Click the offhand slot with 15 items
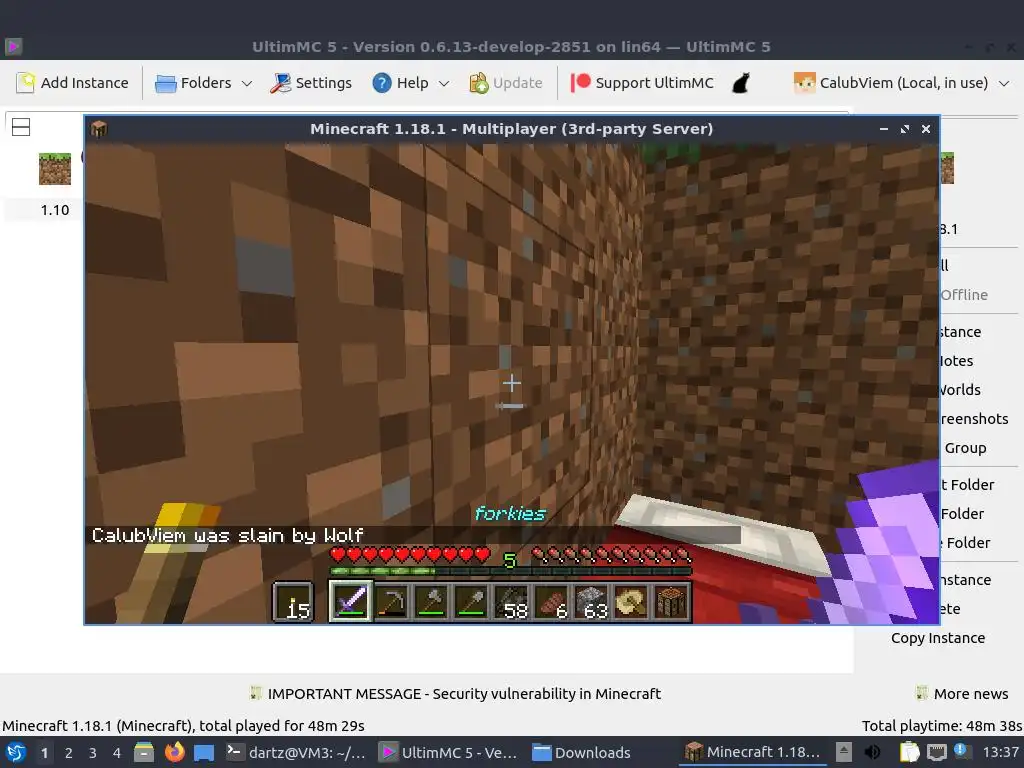Screen dimensions: 1024x768 tap(293, 601)
